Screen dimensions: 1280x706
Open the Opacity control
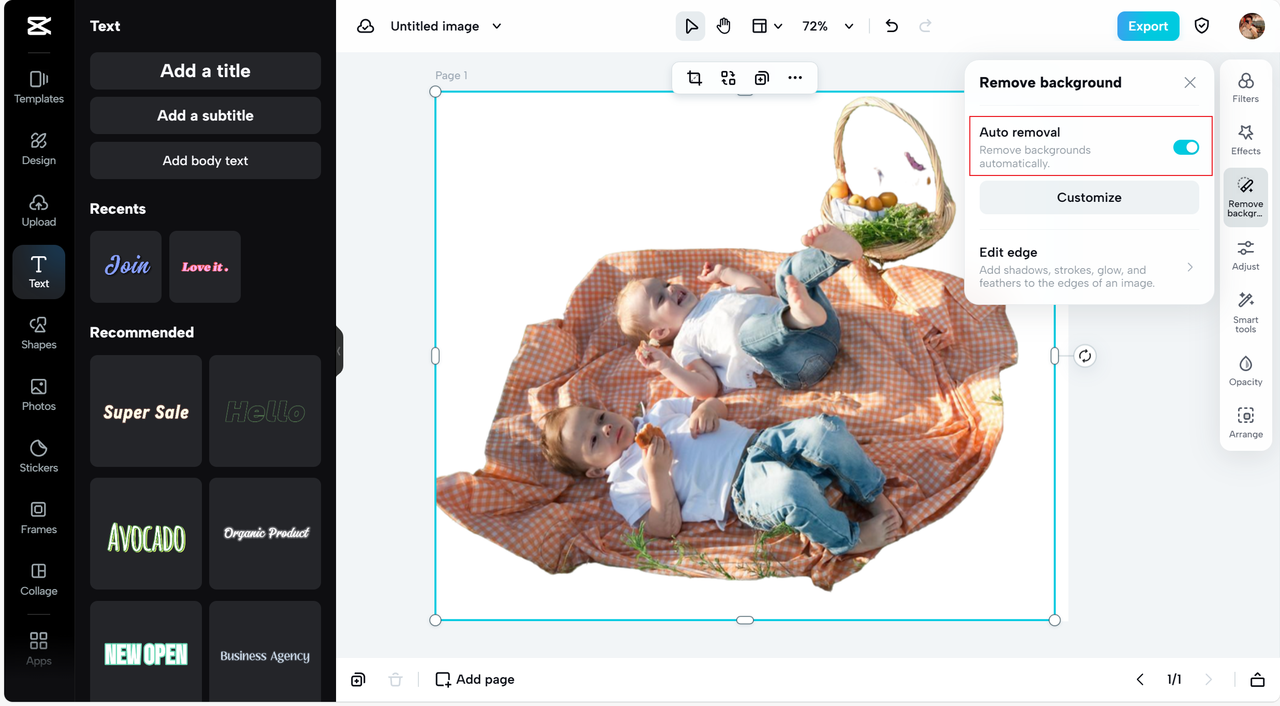click(1246, 370)
